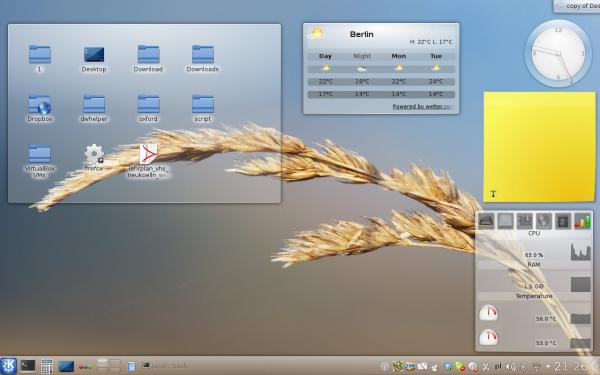Select the Night column in weather

[362, 56]
